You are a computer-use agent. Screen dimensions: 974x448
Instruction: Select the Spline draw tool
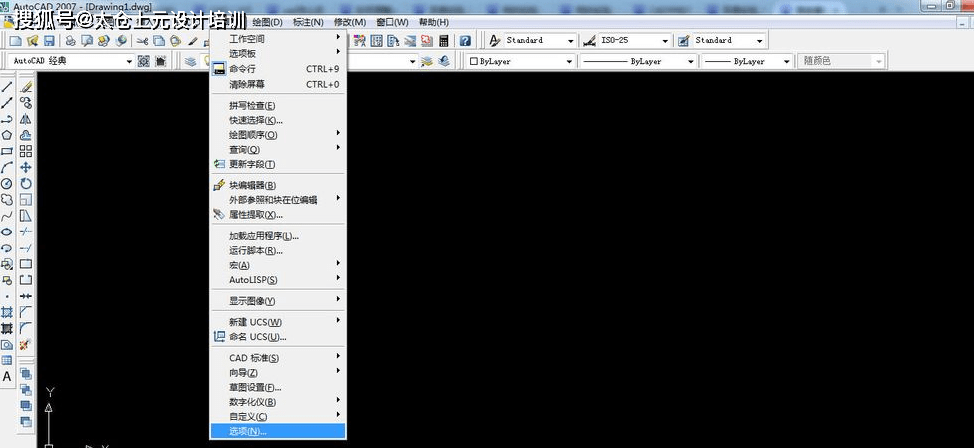[x=7, y=216]
